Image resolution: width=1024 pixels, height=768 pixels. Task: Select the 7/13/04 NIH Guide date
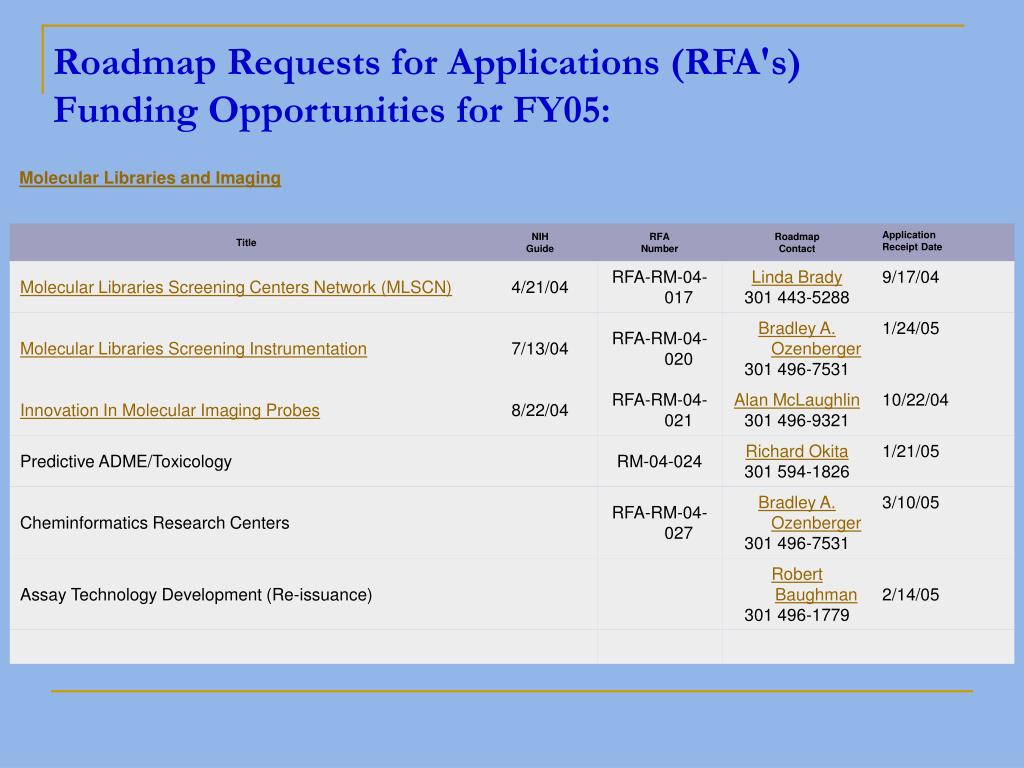point(539,349)
